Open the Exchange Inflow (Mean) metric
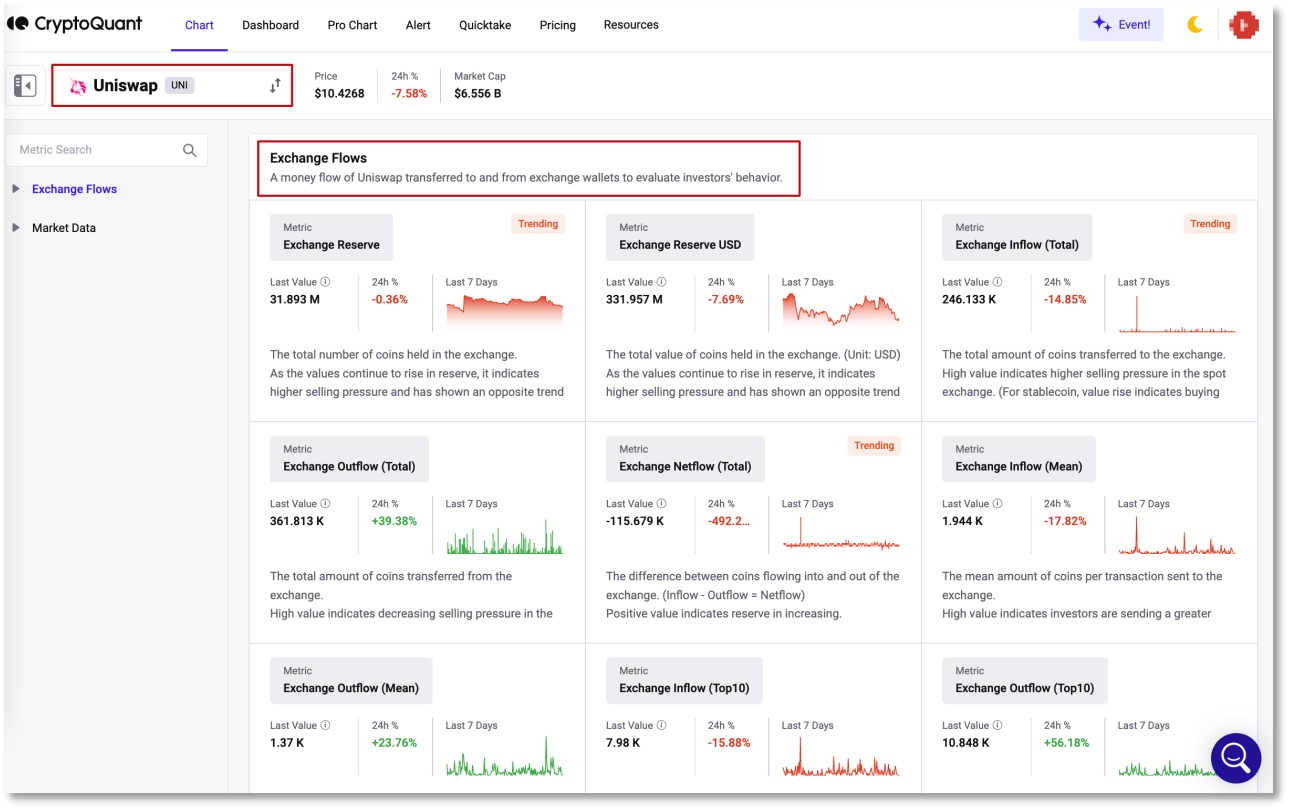 [1019, 459]
